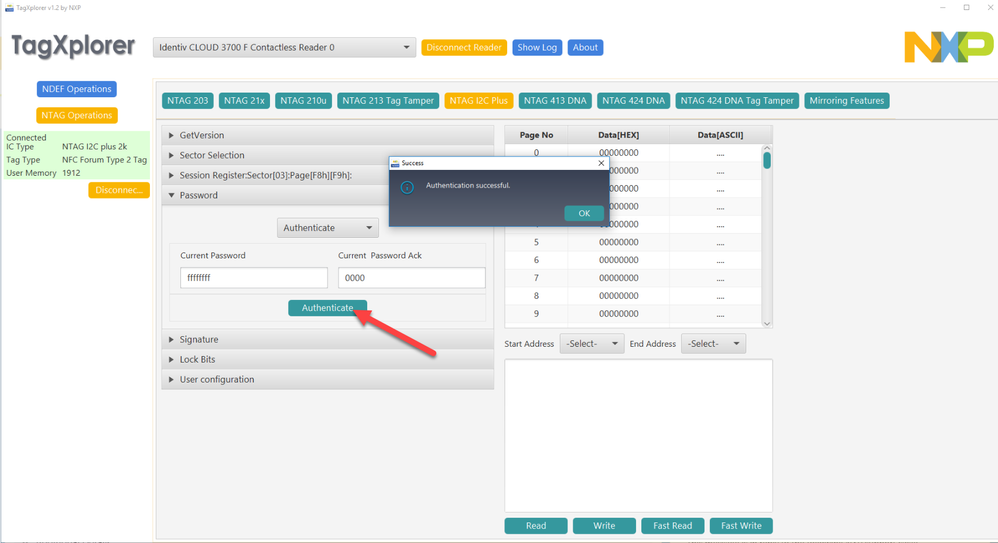Close the Success dialog with X
Image resolution: width=998 pixels, height=543 pixels.
601,163
